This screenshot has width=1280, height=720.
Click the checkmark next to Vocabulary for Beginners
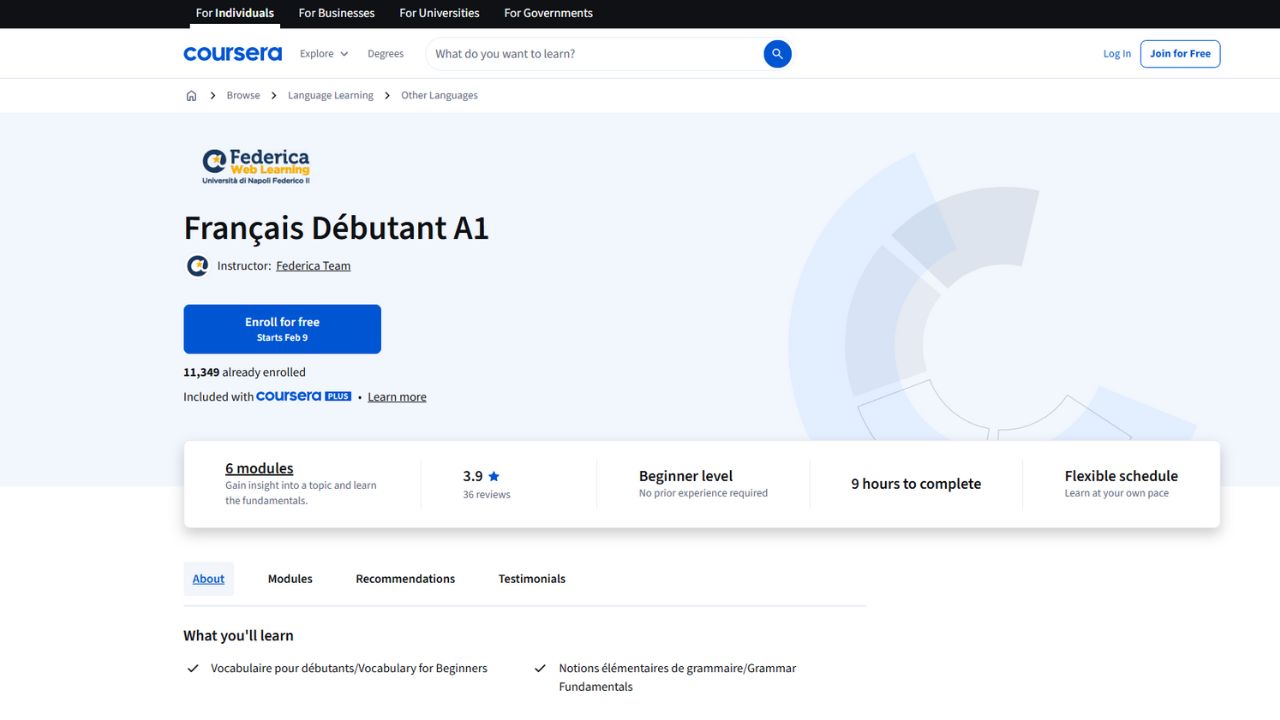(193, 668)
